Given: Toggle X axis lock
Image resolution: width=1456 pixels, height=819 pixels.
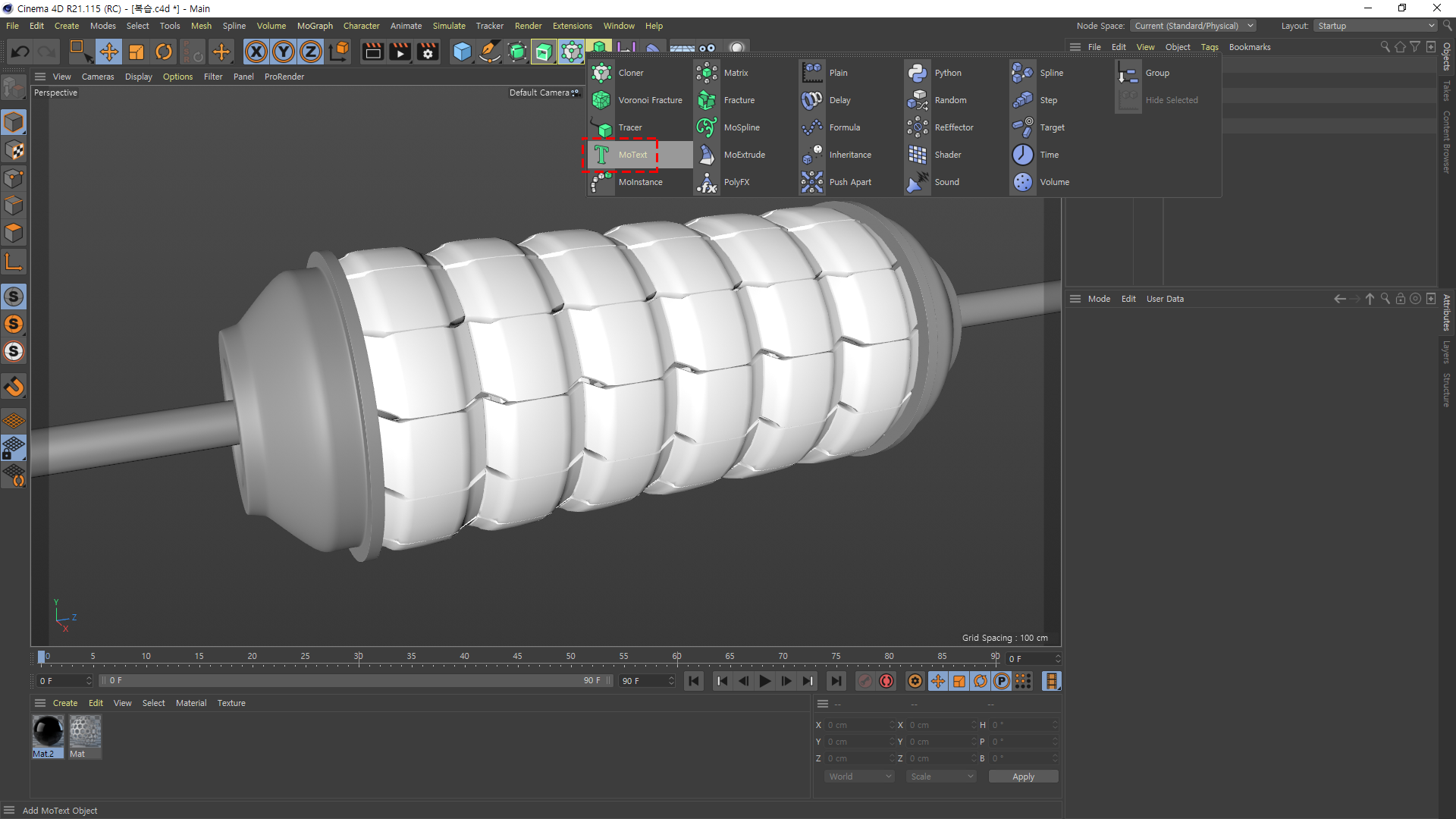Looking at the screenshot, I should pos(256,52).
